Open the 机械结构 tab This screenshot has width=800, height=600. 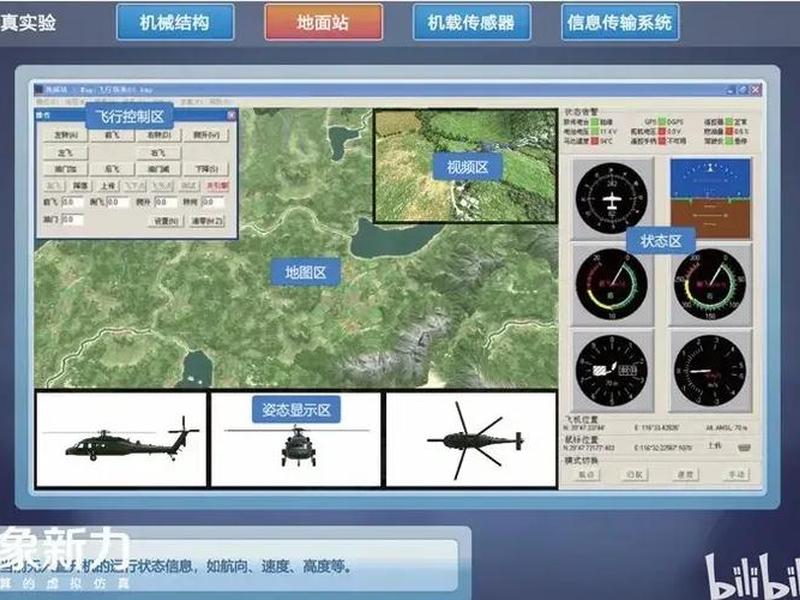pos(175,22)
